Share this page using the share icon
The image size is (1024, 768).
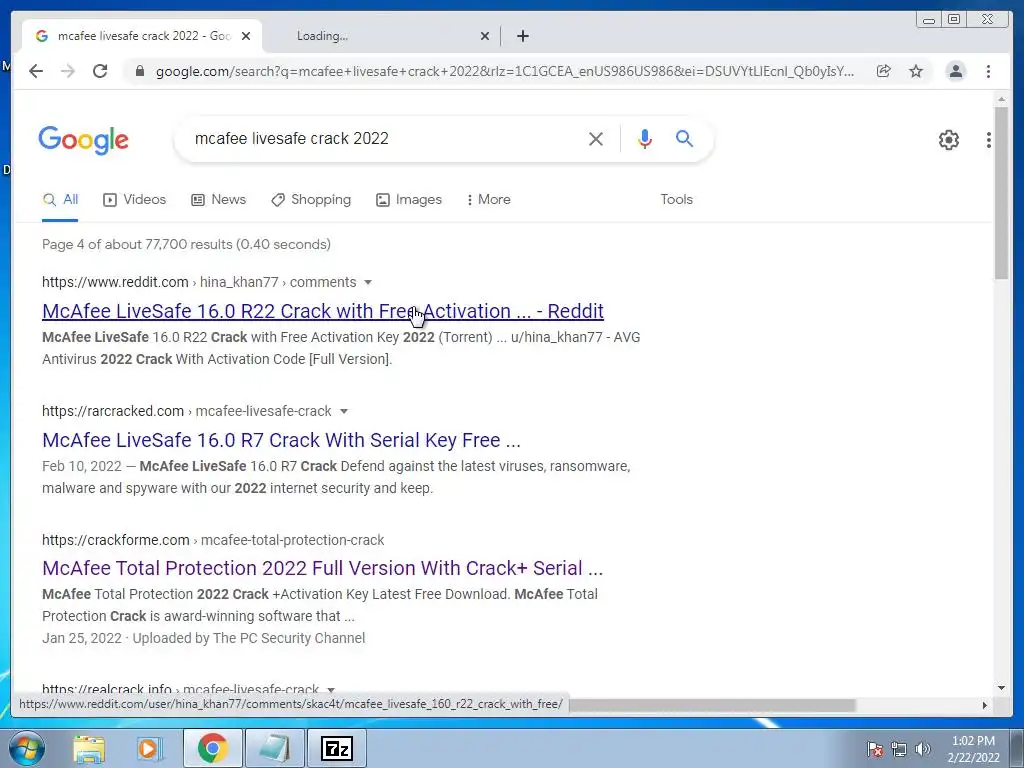tap(884, 71)
